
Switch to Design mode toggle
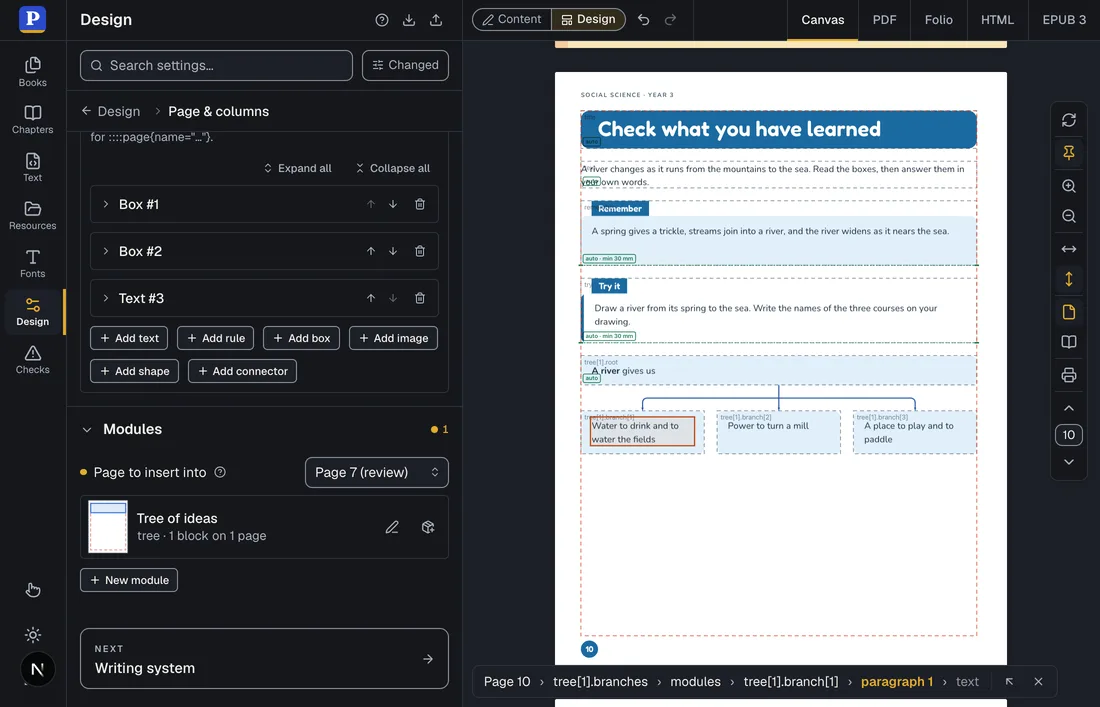point(588,20)
